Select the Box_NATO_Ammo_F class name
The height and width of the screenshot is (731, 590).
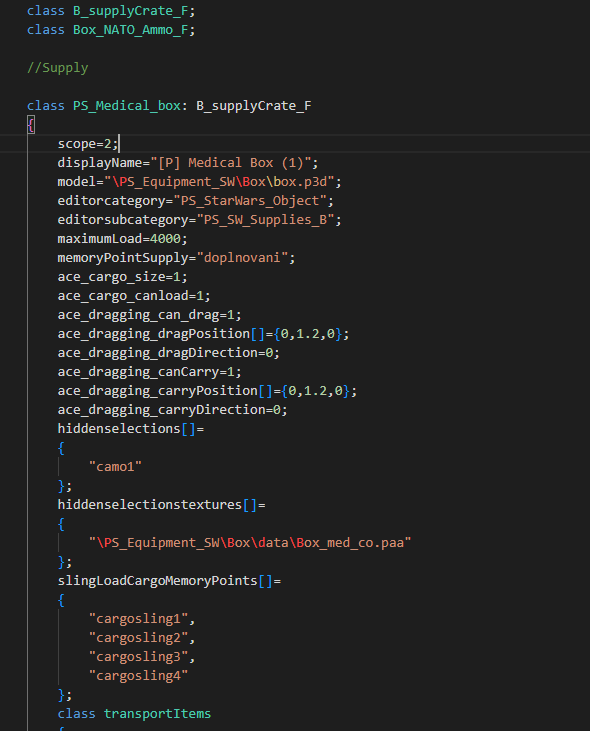tap(130, 29)
